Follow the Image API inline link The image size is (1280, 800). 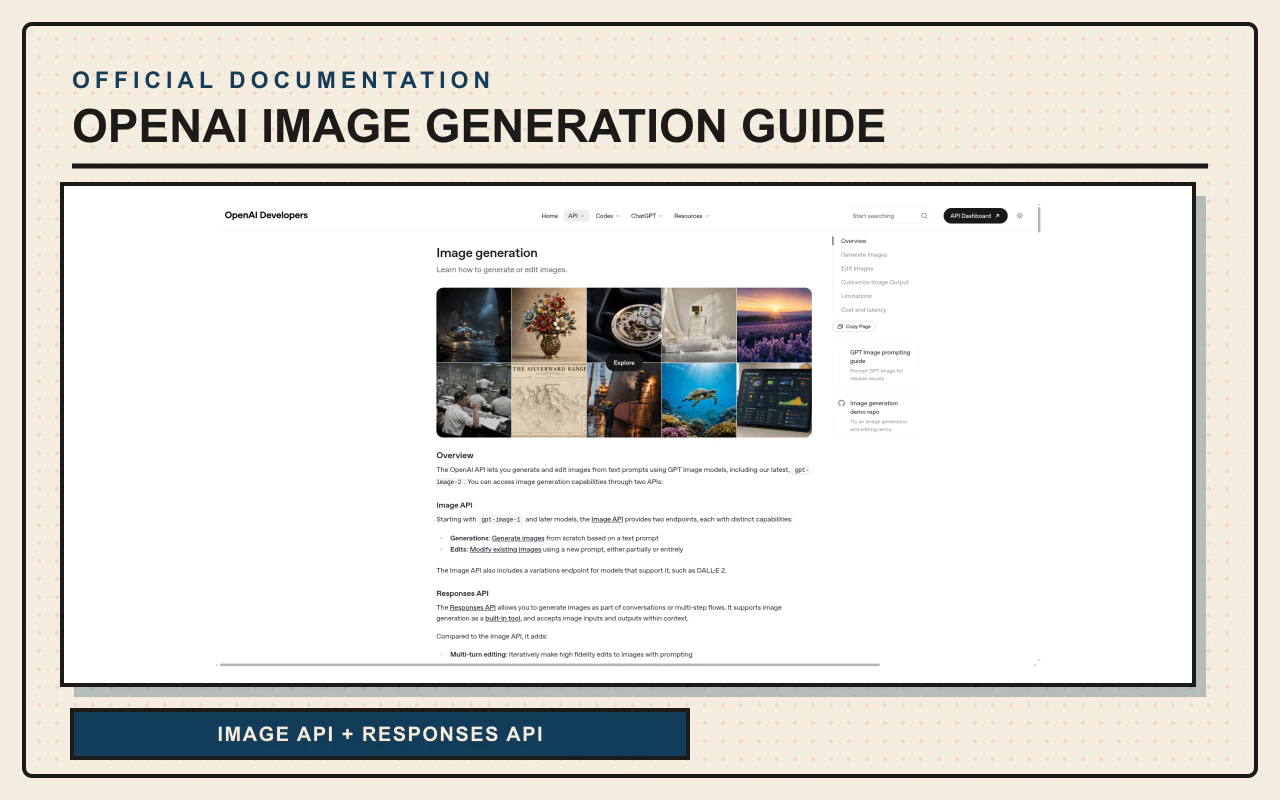[x=607, y=519]
